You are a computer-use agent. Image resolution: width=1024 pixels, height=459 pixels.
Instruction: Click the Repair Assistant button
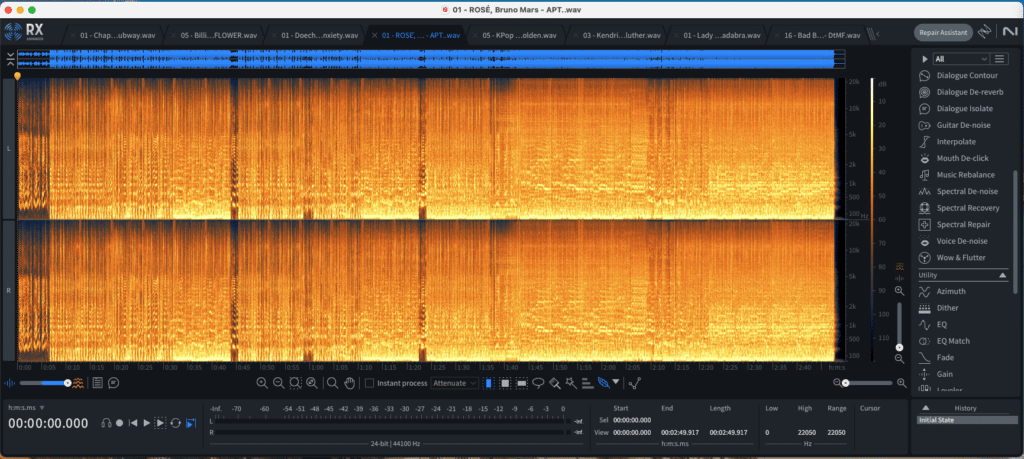pyautogui.click(x=943, y=32)
